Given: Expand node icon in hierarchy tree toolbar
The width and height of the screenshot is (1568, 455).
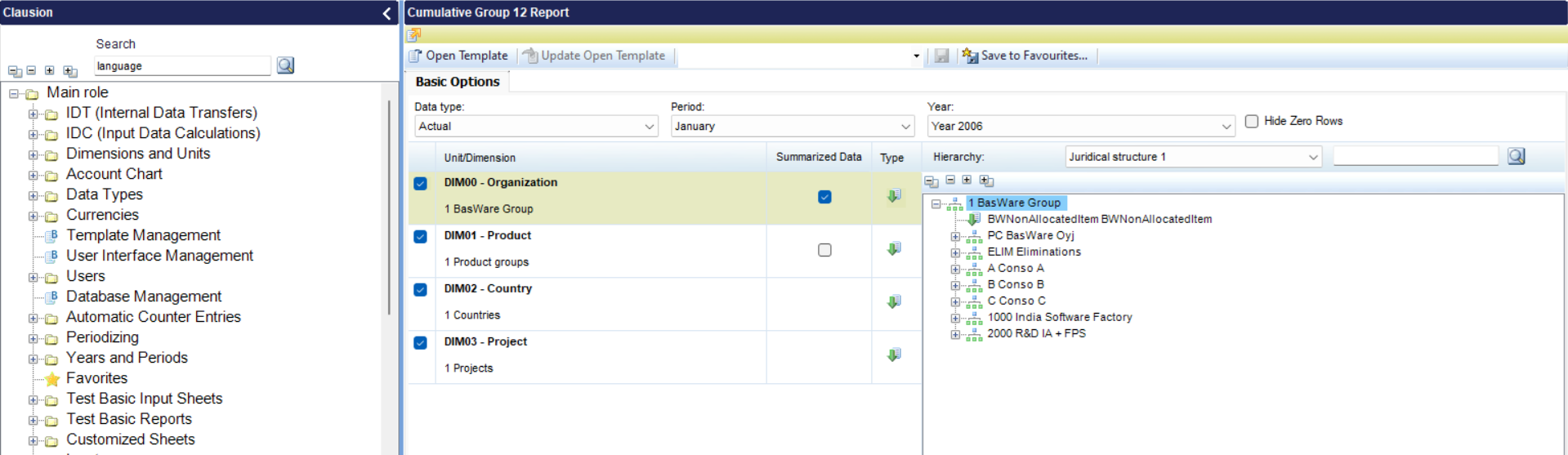Looking at the screenshot, I should 967,180.
